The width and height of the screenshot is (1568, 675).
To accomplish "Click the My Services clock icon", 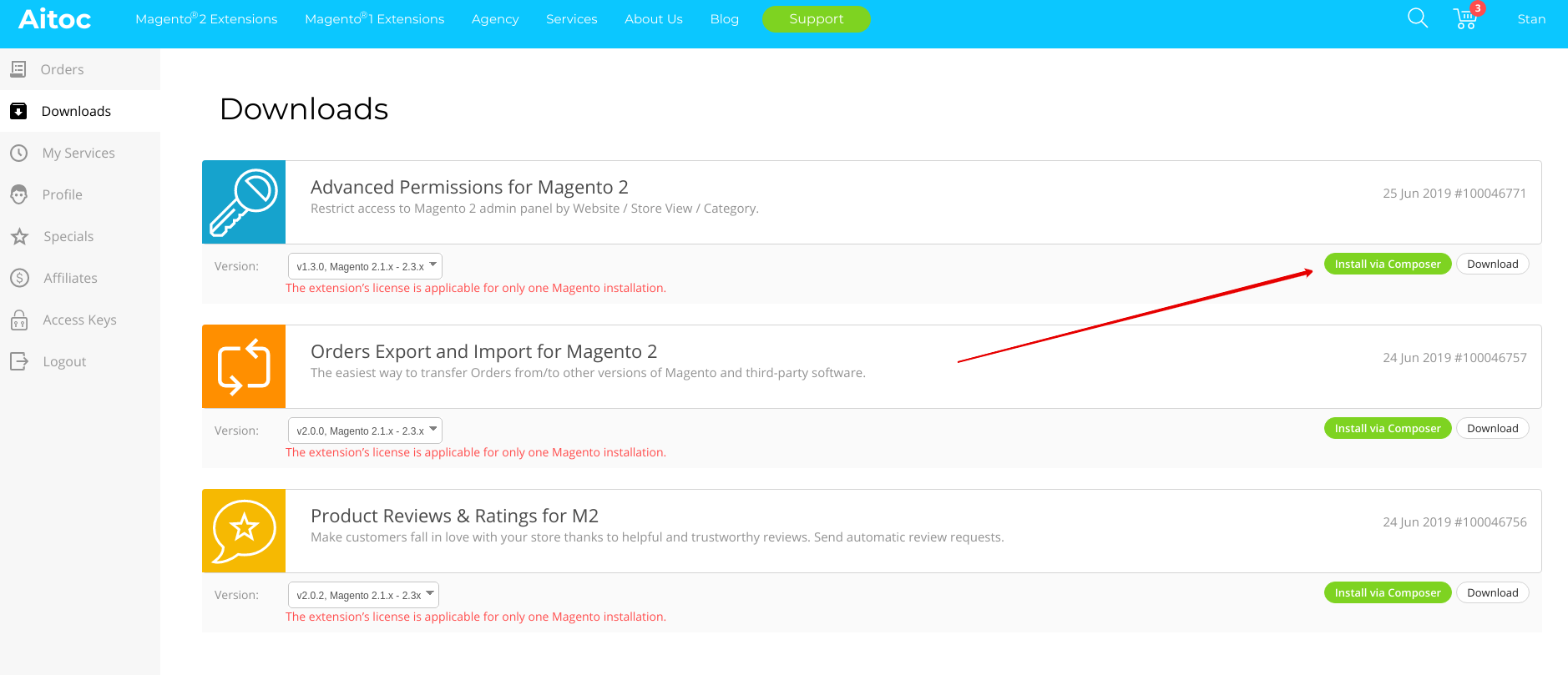I will pyautogui.click(x=19, y=153).
